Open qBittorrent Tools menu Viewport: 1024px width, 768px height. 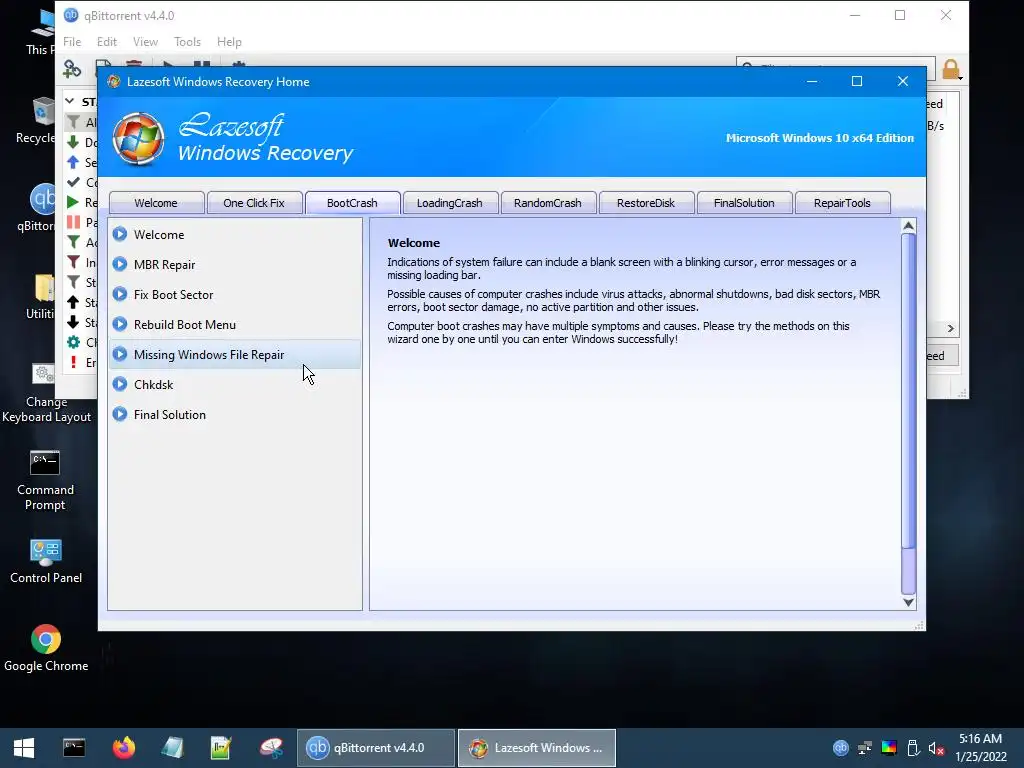[187, 42]
